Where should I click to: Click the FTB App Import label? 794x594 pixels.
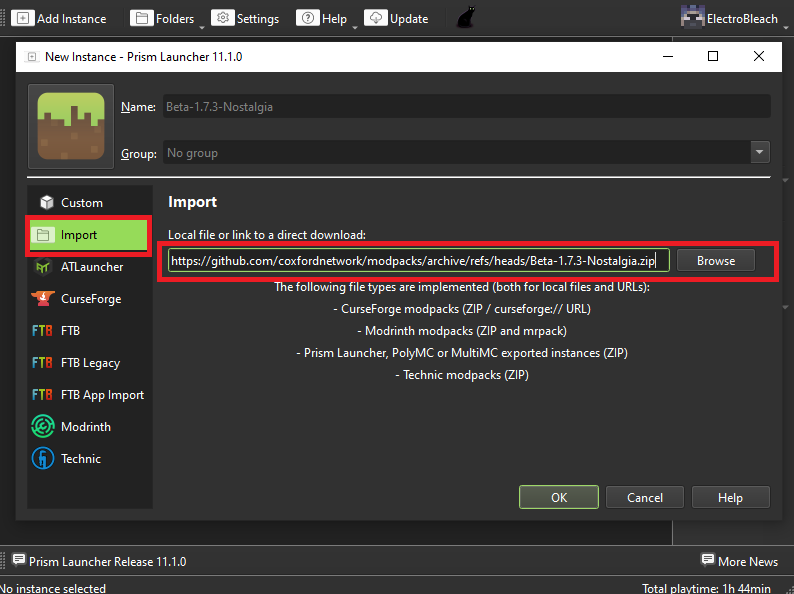[x=102, y=395]
